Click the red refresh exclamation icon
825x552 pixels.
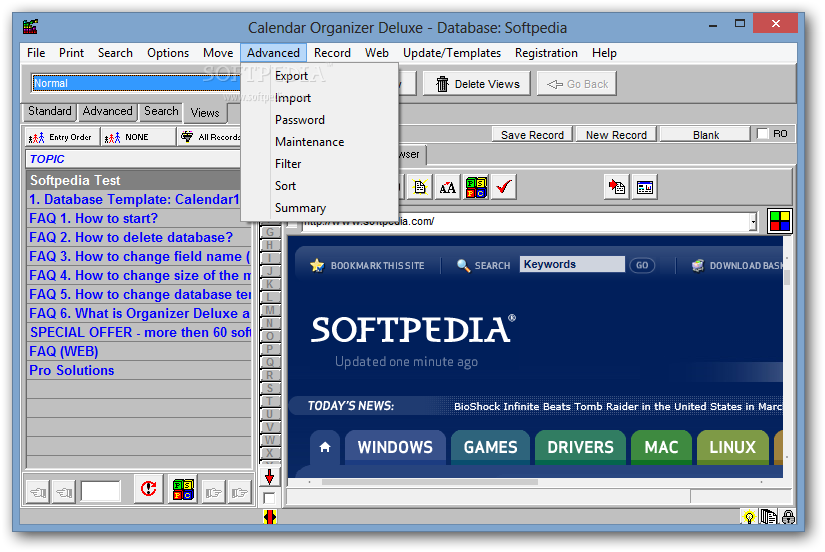[x=148, y=489]
